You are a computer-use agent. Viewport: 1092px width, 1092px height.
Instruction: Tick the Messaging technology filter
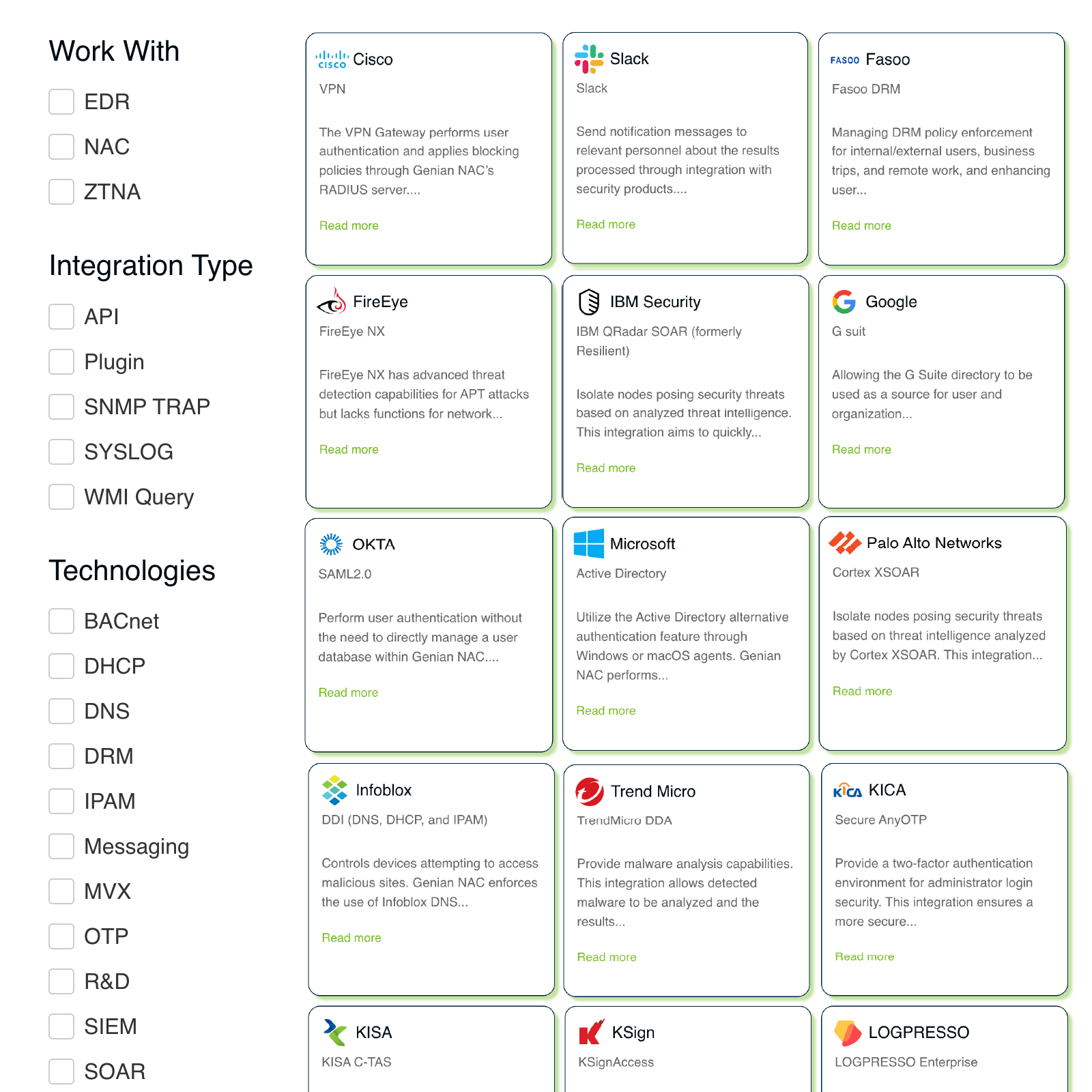[x=61, y=846]
